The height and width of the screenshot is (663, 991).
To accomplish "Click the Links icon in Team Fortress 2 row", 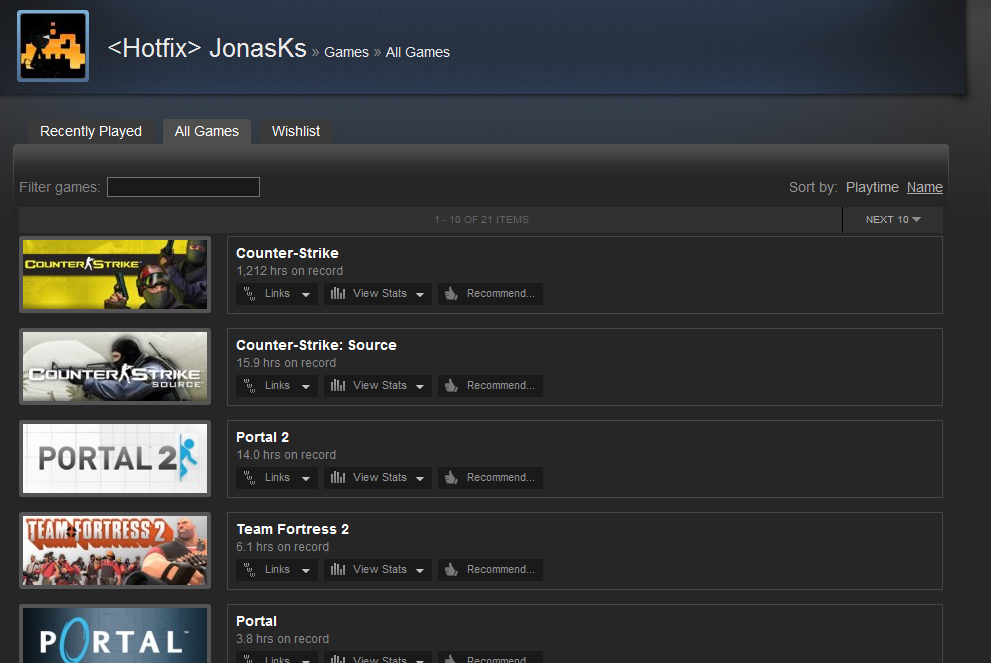I will [x=250, y=570].
